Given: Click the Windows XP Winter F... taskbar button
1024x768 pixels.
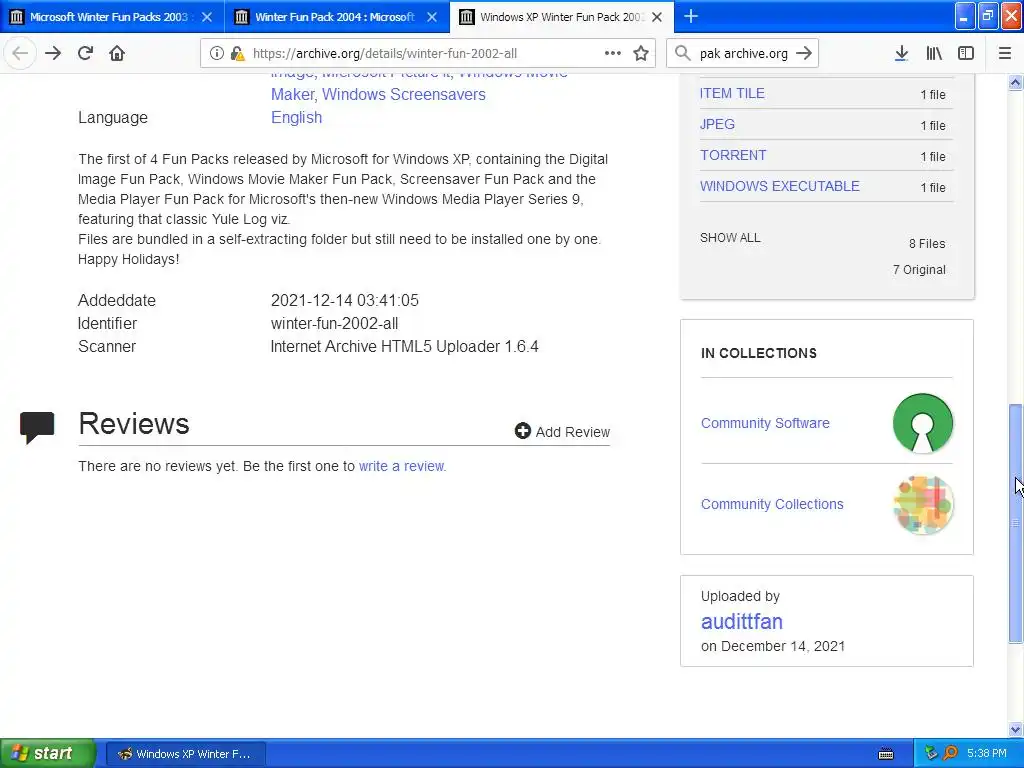Looking at the screenshot, I should pos(185,754).
